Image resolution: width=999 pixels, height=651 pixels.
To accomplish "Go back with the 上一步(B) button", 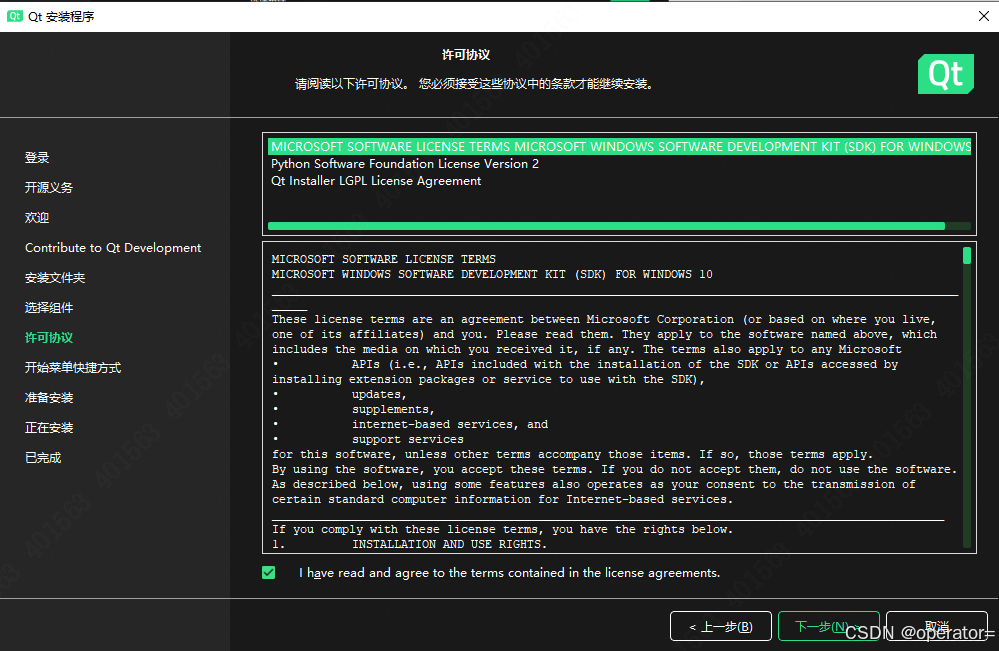I will click(721, 626).
